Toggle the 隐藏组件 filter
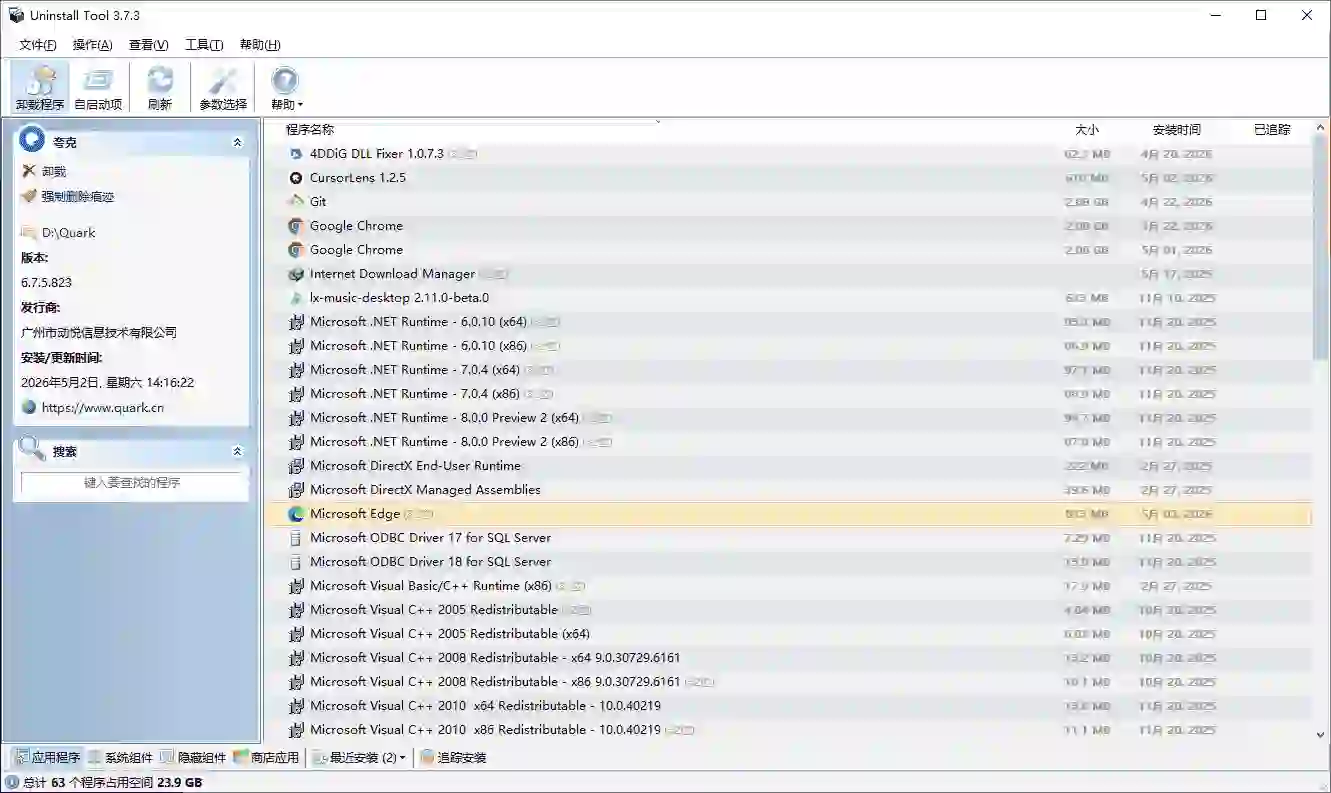This screenshot has width=1331, height=793. pyautogui.click(x=193, y=758)
